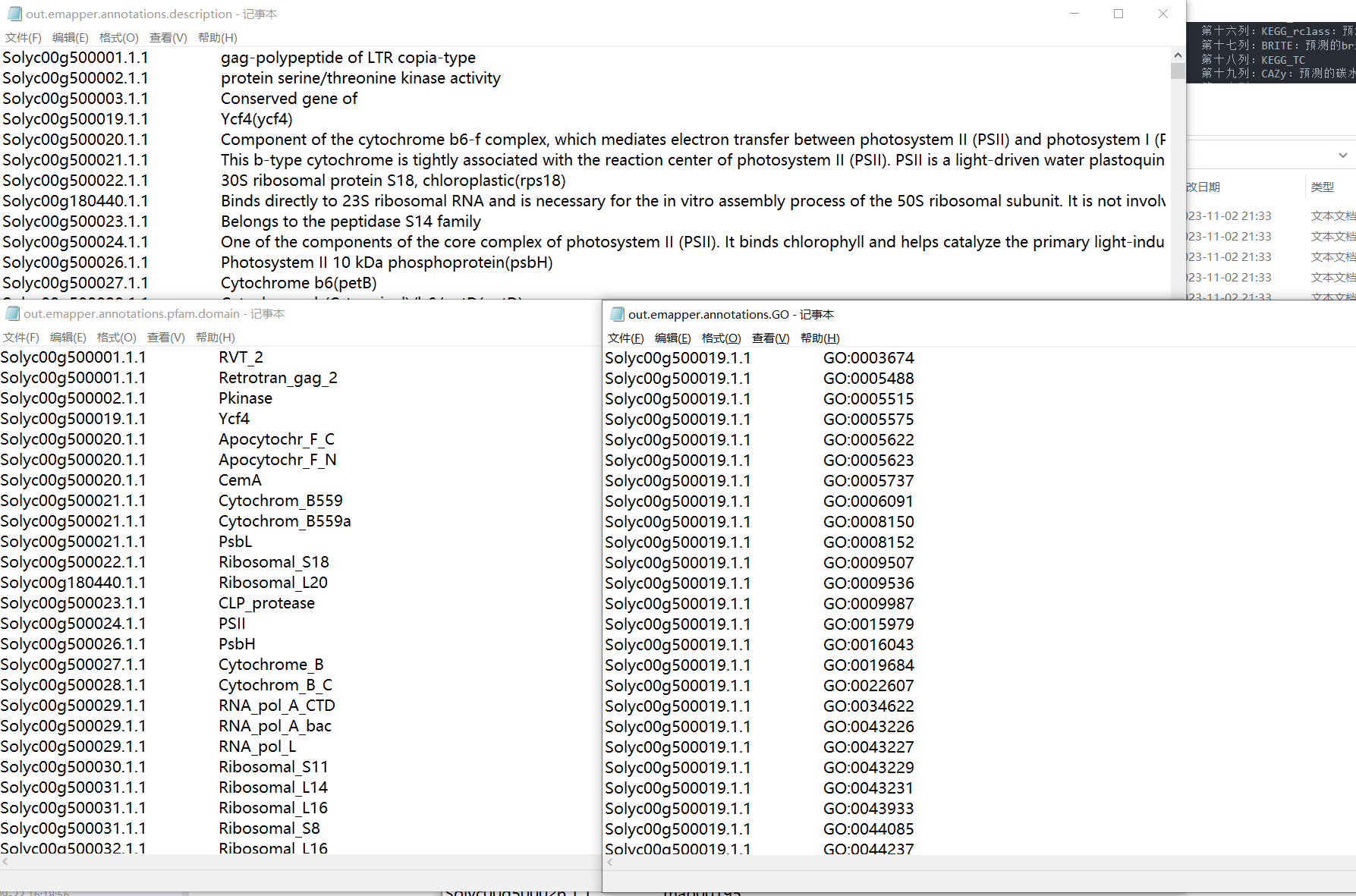Image resolution: width=1356 pixels, height=896 pixels.
Task: Open 文件(F) menu in description Notepad window
Action: [23, 38]
